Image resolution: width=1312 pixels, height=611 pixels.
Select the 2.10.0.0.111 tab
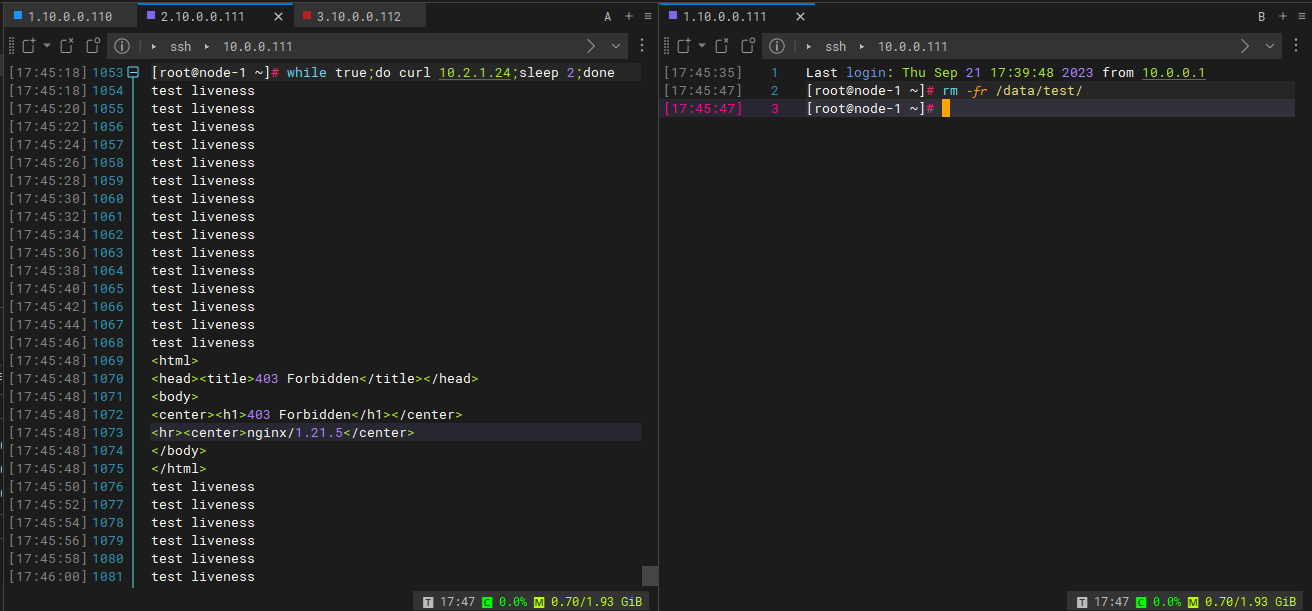pos(214,16)
